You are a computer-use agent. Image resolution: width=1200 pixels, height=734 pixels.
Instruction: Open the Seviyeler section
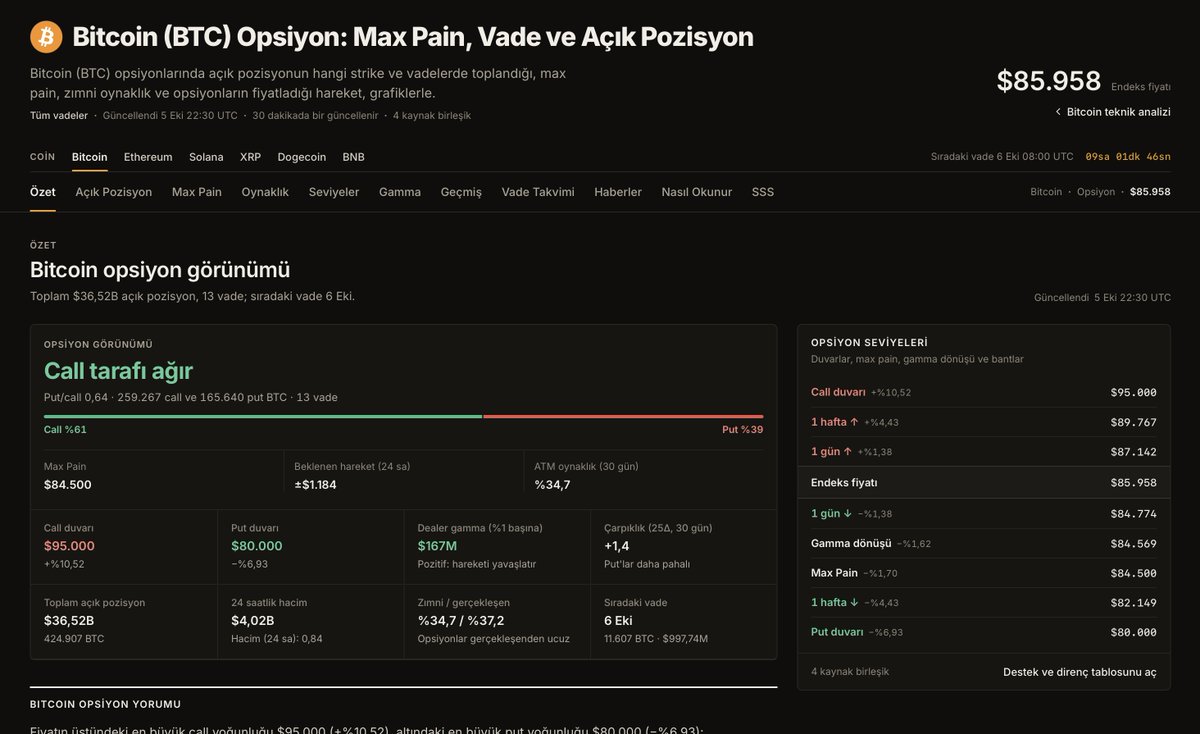tap(334, 192)
